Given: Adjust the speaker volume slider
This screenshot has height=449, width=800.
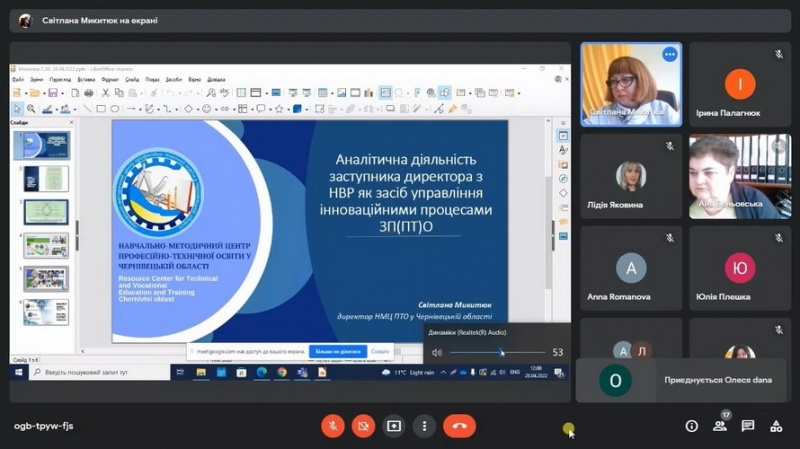Looking at the screenshot, I should (x=501, y=352).
